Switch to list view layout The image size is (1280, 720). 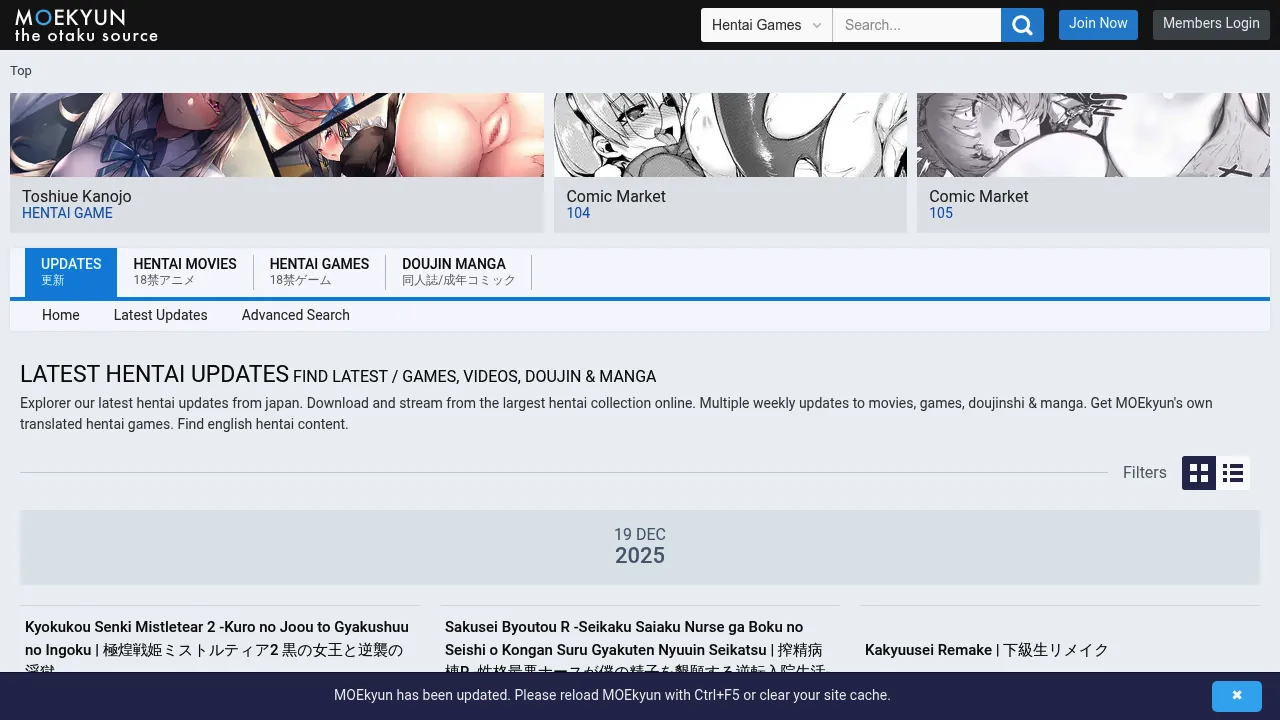pyautogui.click(x=1233, y=473)
